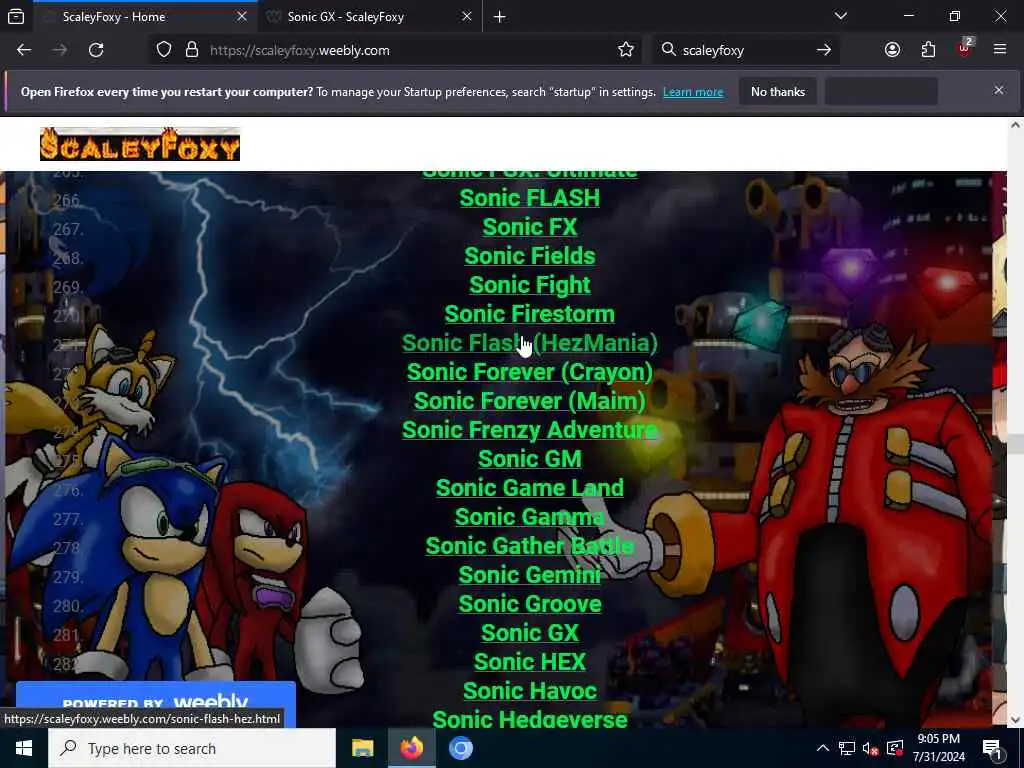This screenshot has height=768, width=1024.
Task: Switch to Sonic GX - ScaleyFoxy tab
Action: (x=370, y=16)
